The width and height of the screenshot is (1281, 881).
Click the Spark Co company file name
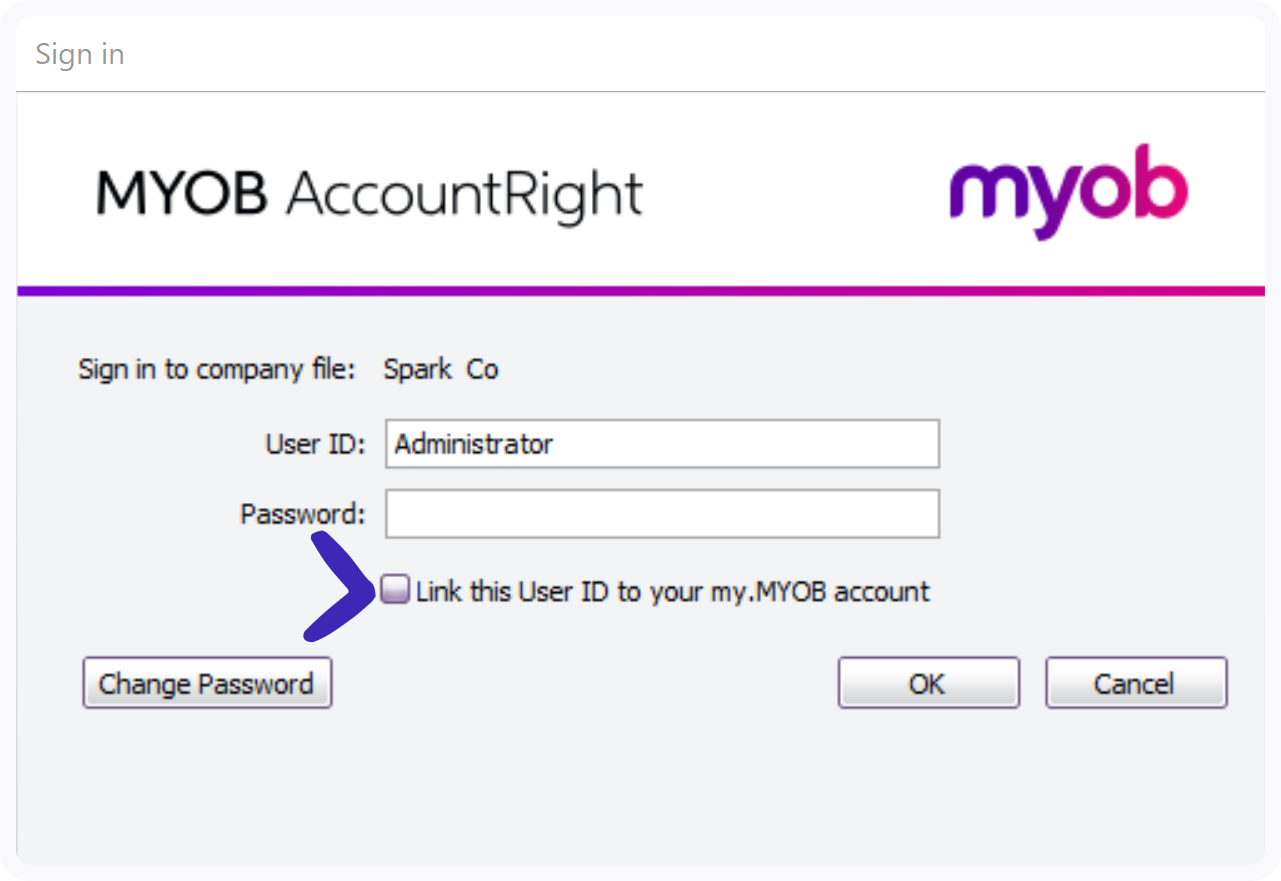(440, 369)
